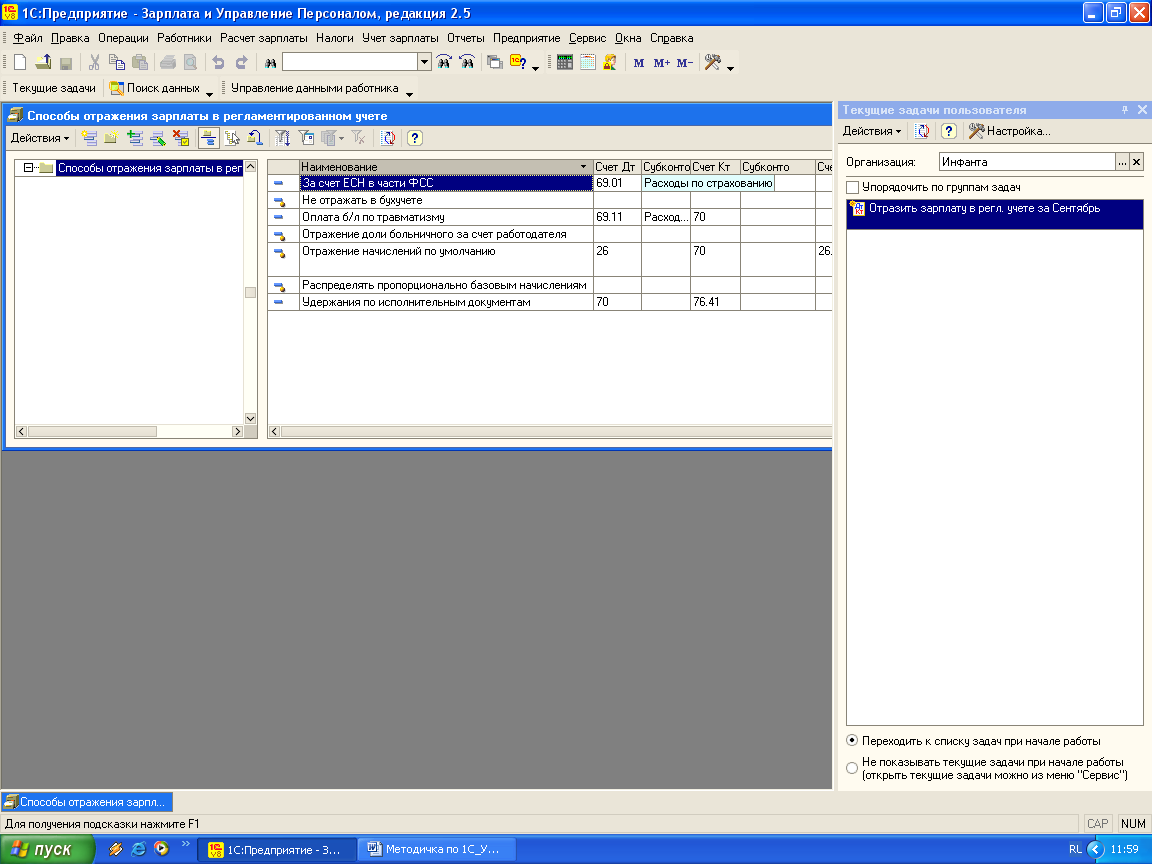1152x864 pixels.
Task: Create a new document with toolbar icon
Action: click(x=20, y=63)
